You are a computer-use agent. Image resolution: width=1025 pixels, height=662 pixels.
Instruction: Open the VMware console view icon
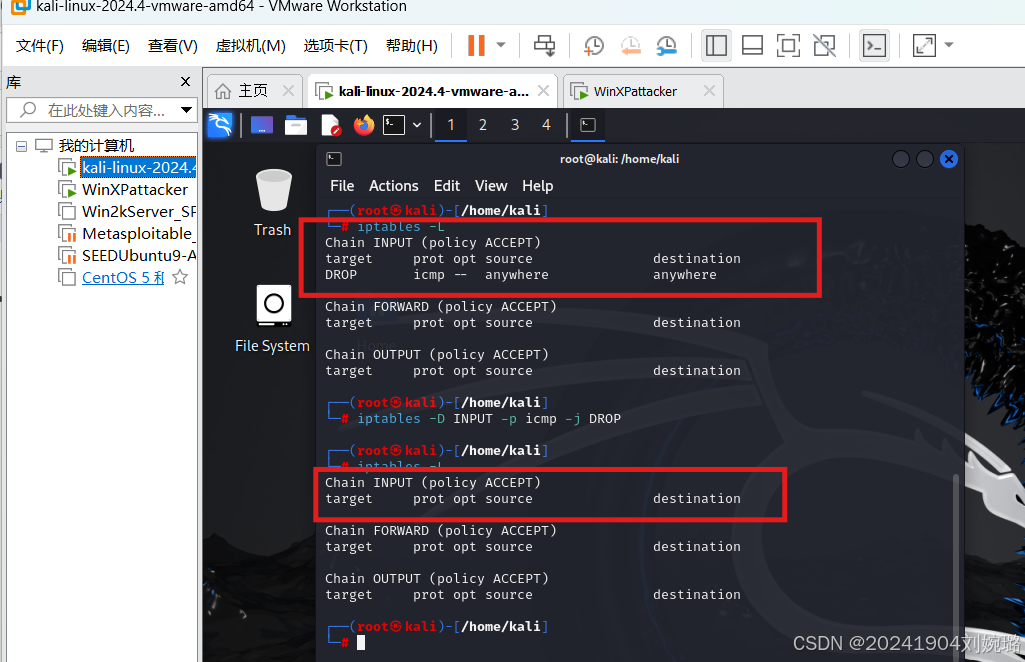[x=875, y=45]
